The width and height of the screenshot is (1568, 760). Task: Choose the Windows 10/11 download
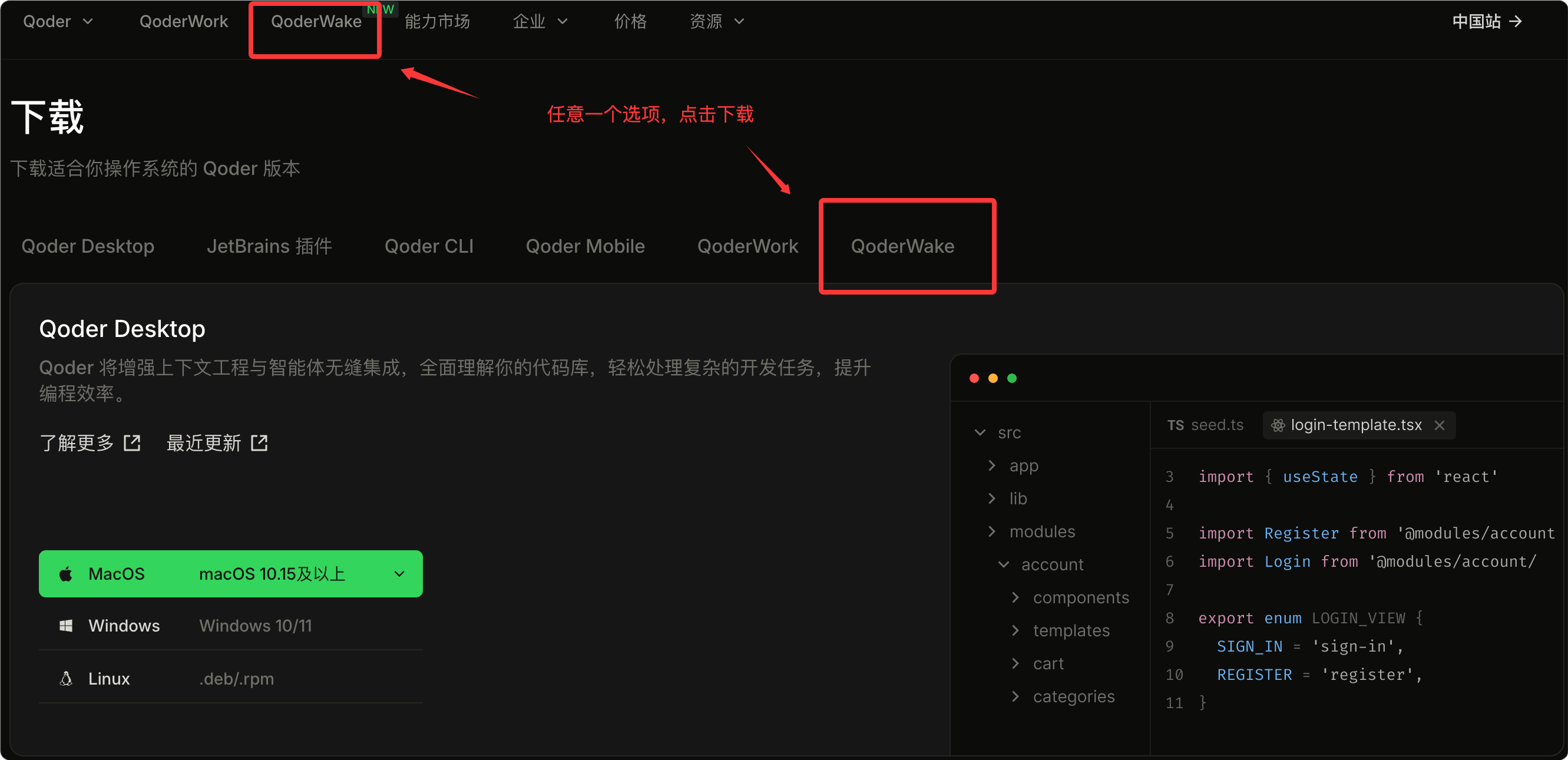pos(231,626)
